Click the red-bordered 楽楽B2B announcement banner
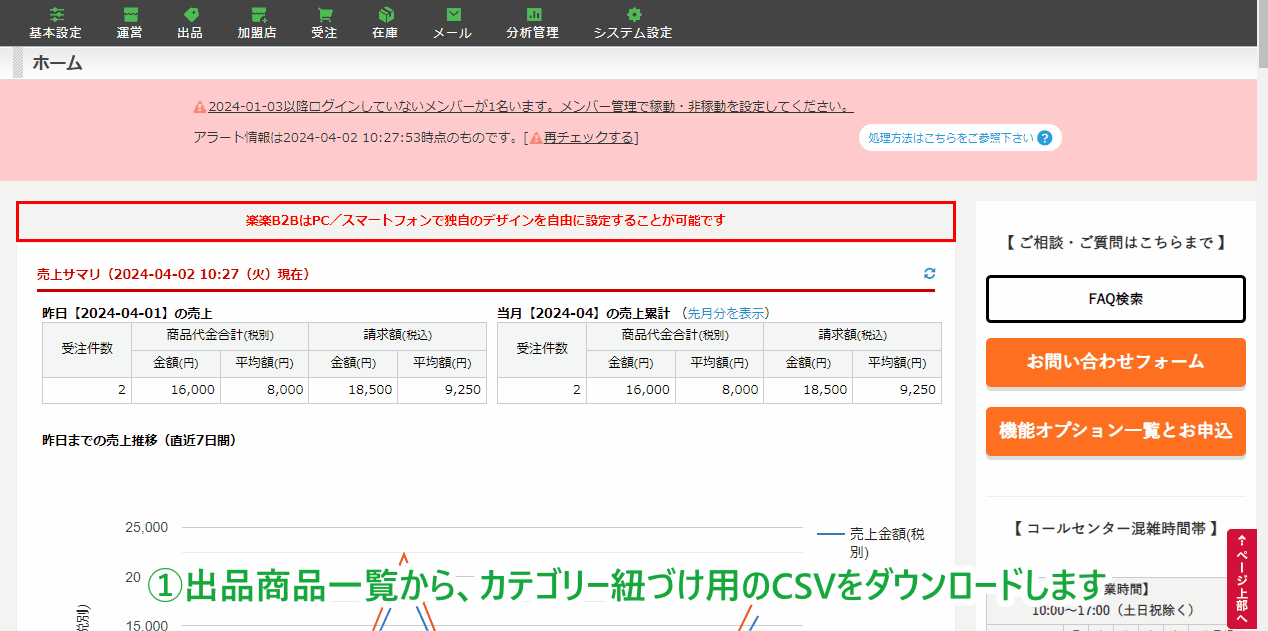This screenshot has width=1268, height=631. click(485, 221)
